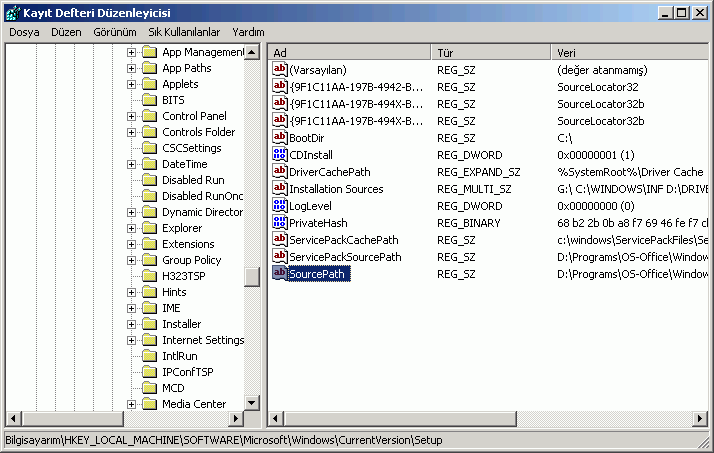Expand the Control Panel tree node

pos(131,116)
